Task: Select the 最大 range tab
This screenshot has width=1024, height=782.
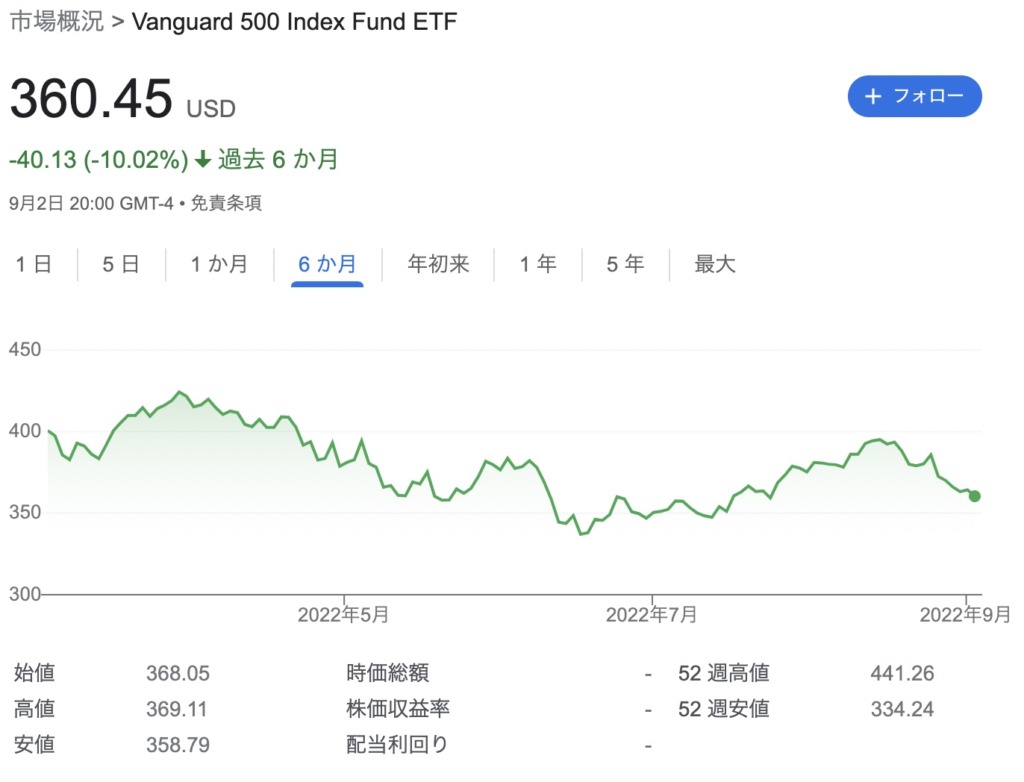Action: (715, 264)
